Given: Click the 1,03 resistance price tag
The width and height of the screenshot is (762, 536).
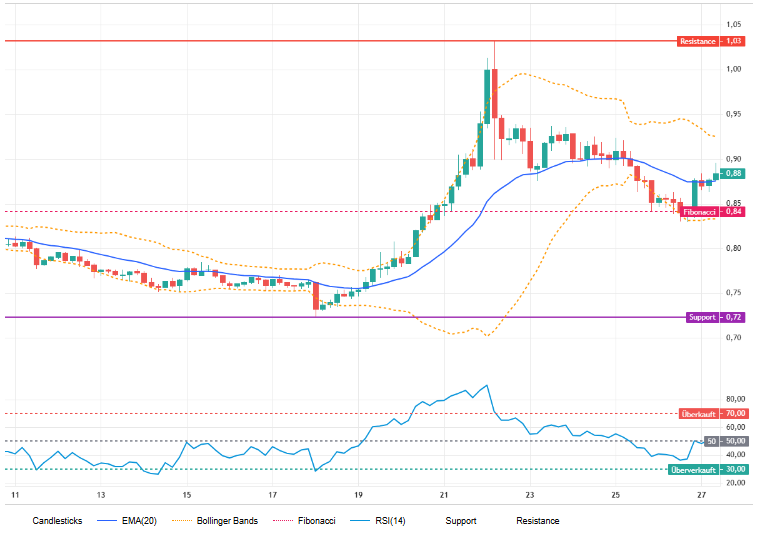Looking at the screenshot, I should tap(733, 41).
